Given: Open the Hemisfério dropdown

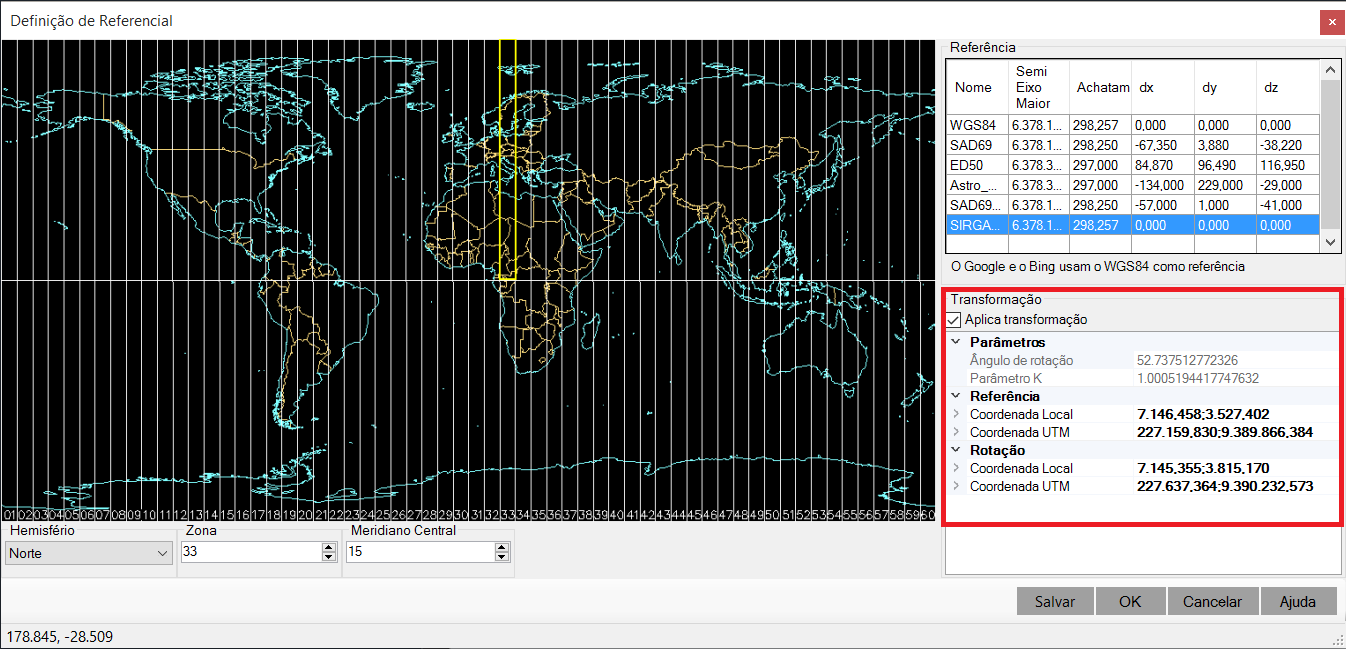Looking at the screenshot, I should 89,552.
